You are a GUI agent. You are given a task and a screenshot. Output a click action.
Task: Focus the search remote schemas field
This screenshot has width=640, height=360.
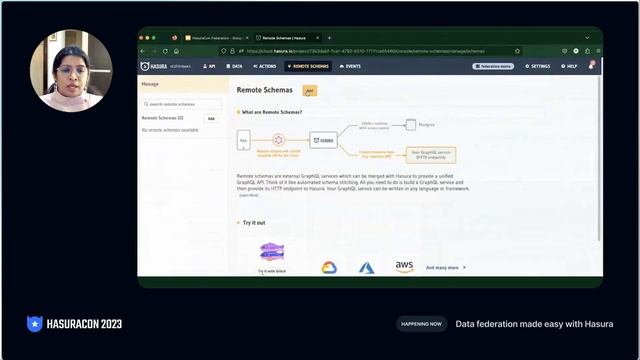pos(182,104)
